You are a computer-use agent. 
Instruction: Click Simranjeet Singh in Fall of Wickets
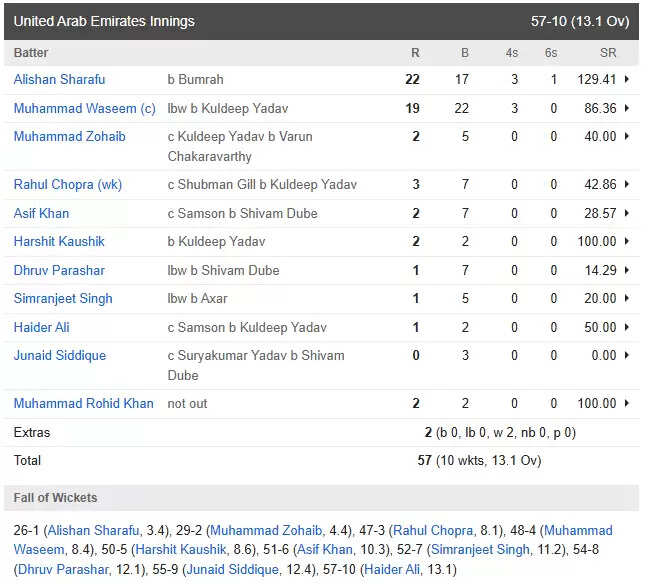[480, 550]
